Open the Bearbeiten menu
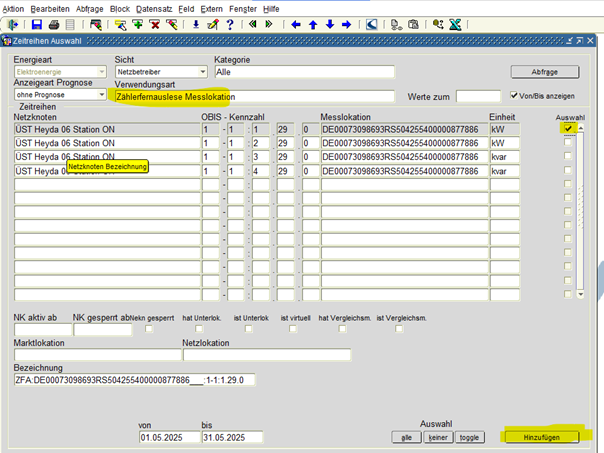604x453 pixels. 50,8
